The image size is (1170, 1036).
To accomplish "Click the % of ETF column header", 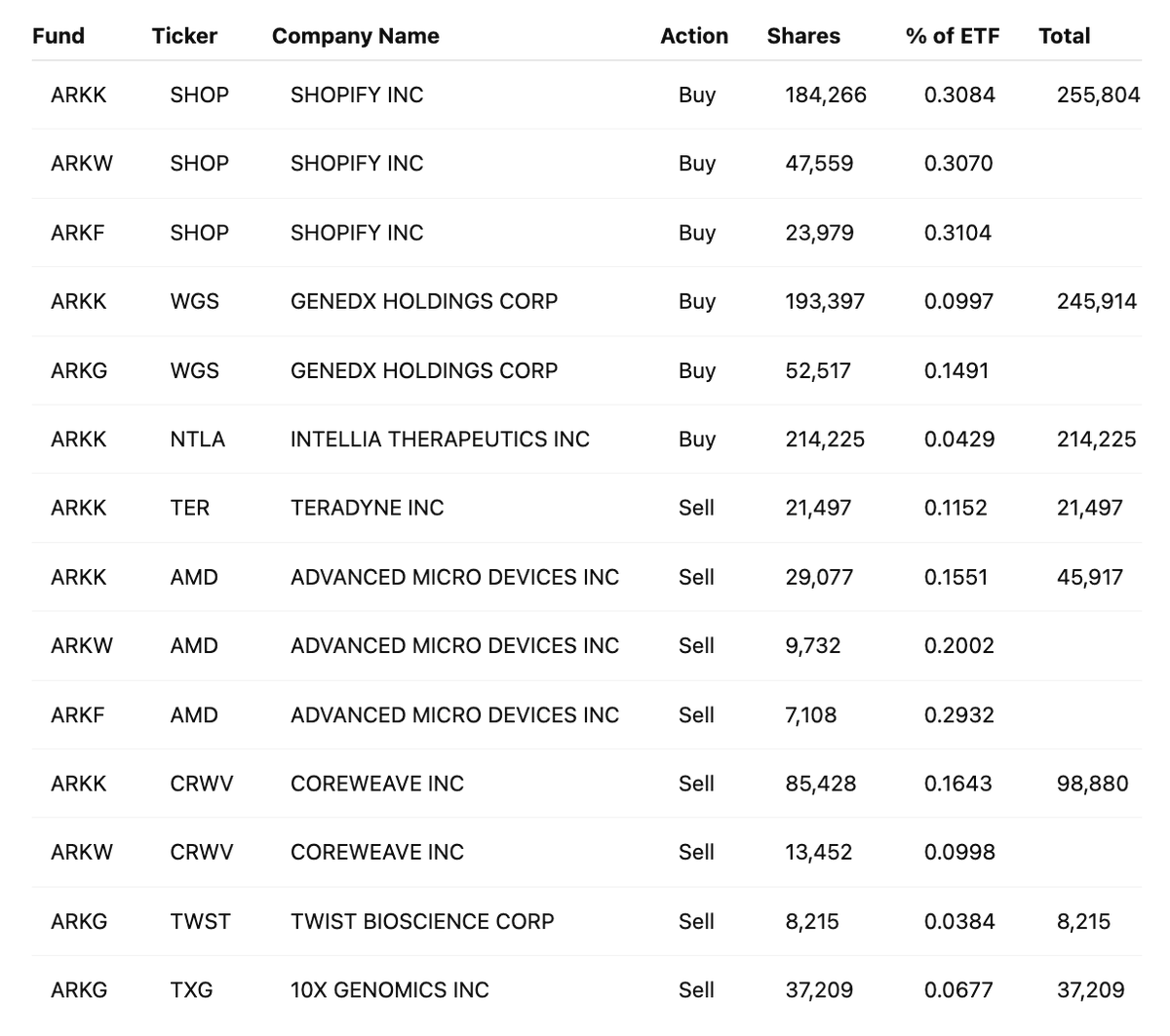I will click(953, 36).
